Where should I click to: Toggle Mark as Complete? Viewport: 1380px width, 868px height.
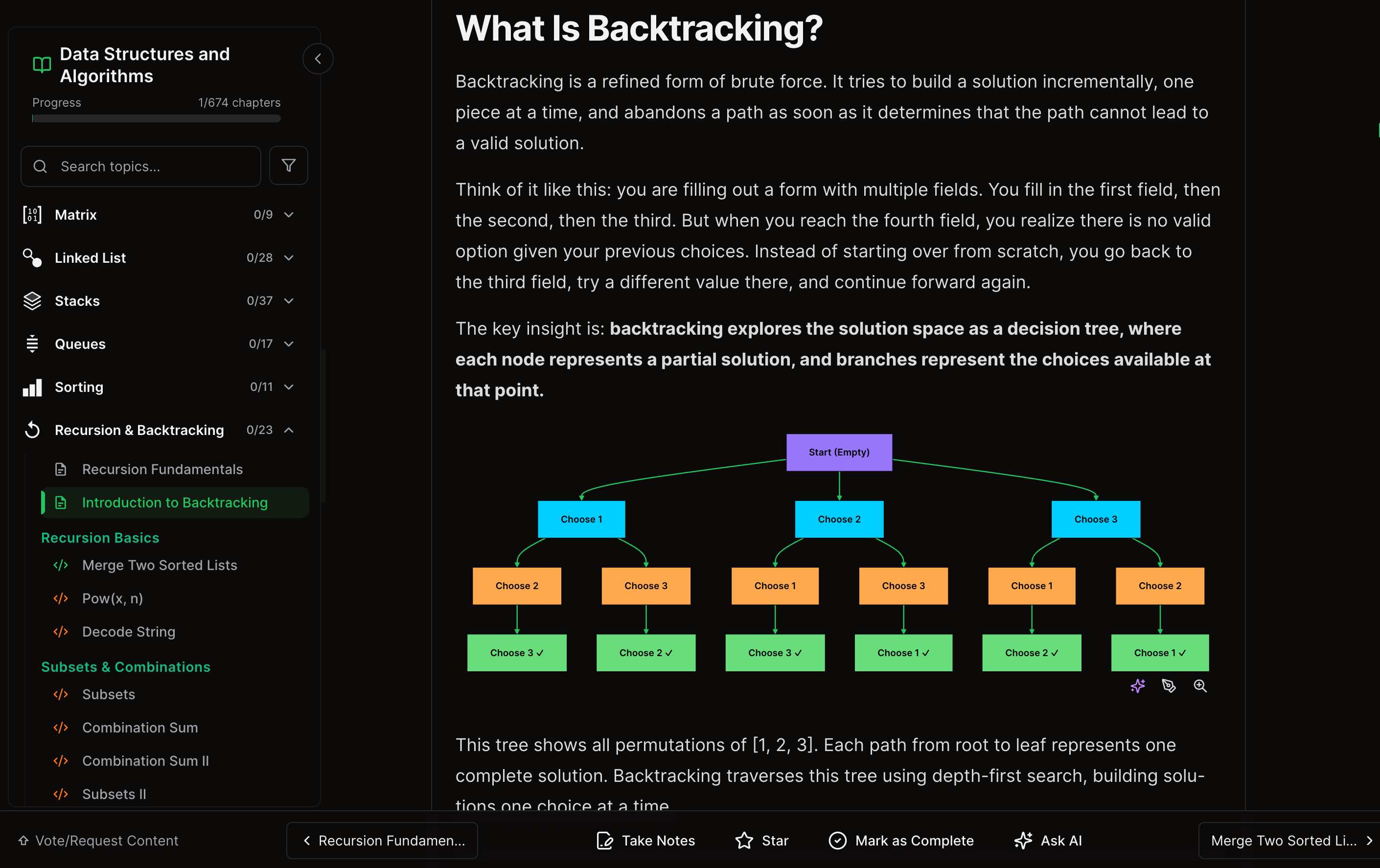pos(901,841)
